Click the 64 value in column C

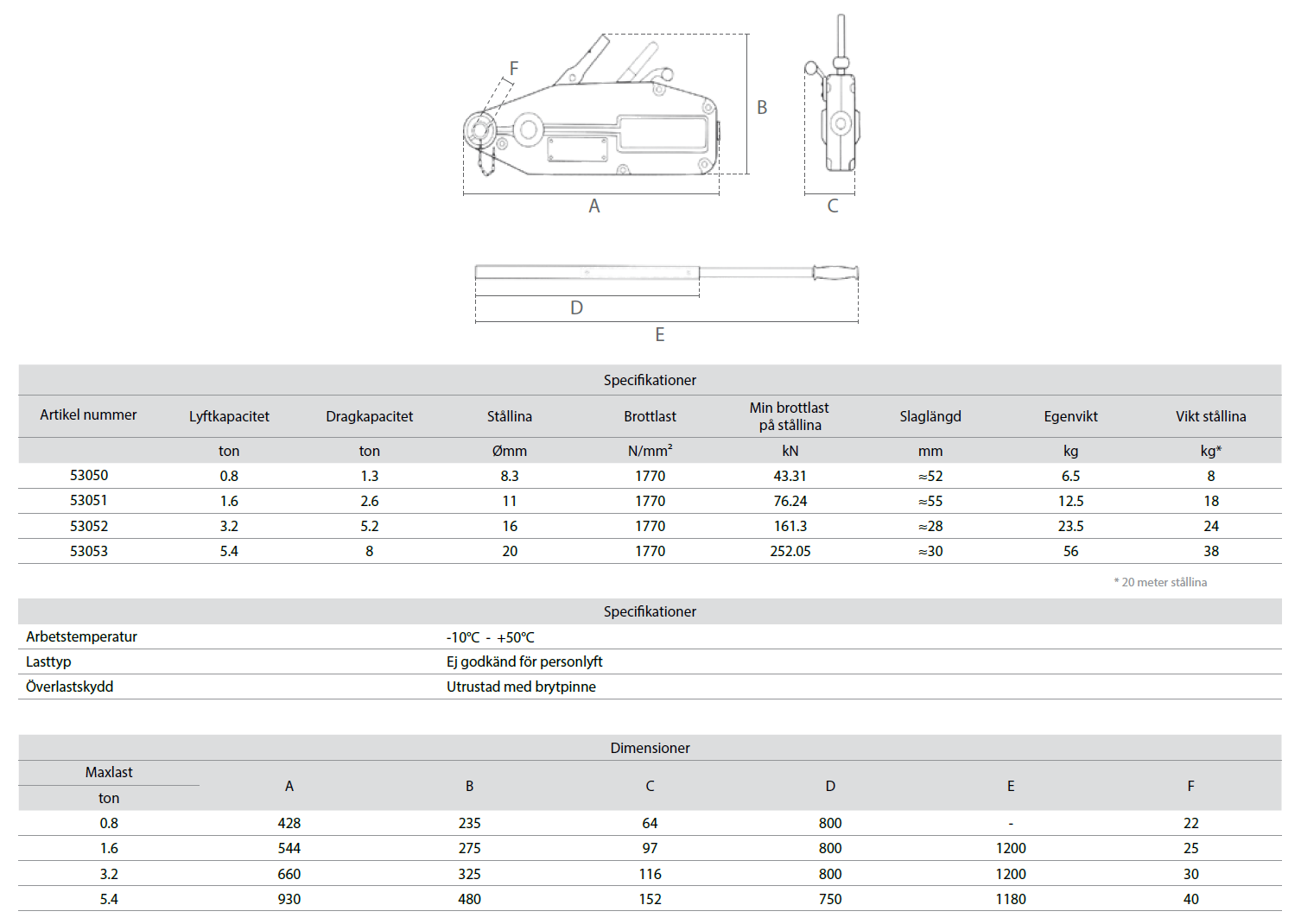click(x=650, y=823)
